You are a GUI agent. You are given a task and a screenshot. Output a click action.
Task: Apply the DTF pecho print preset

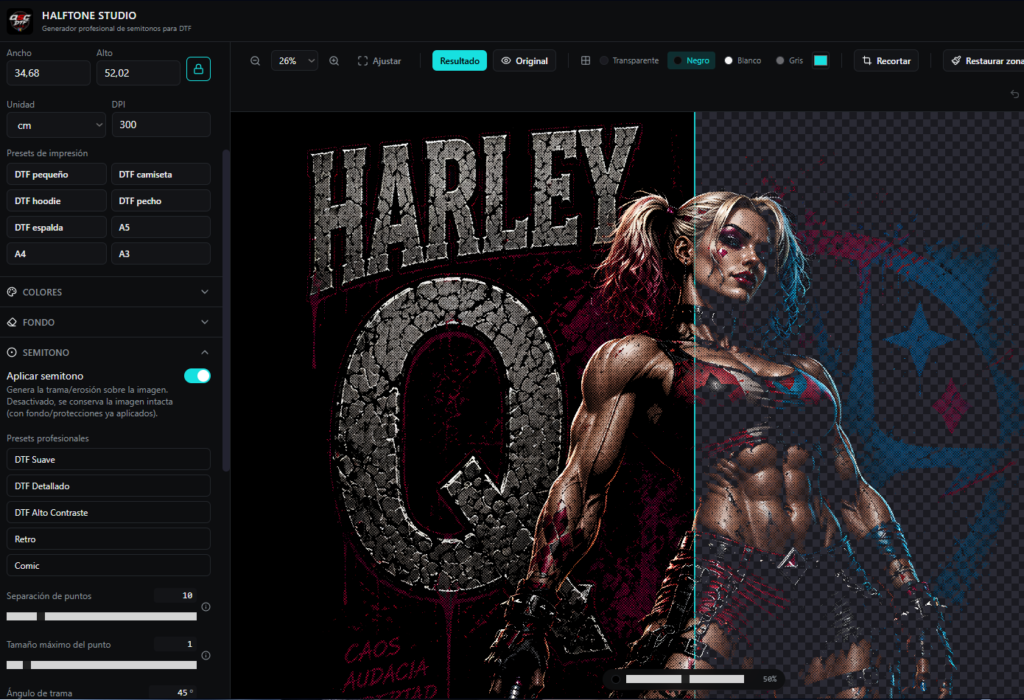161,200
